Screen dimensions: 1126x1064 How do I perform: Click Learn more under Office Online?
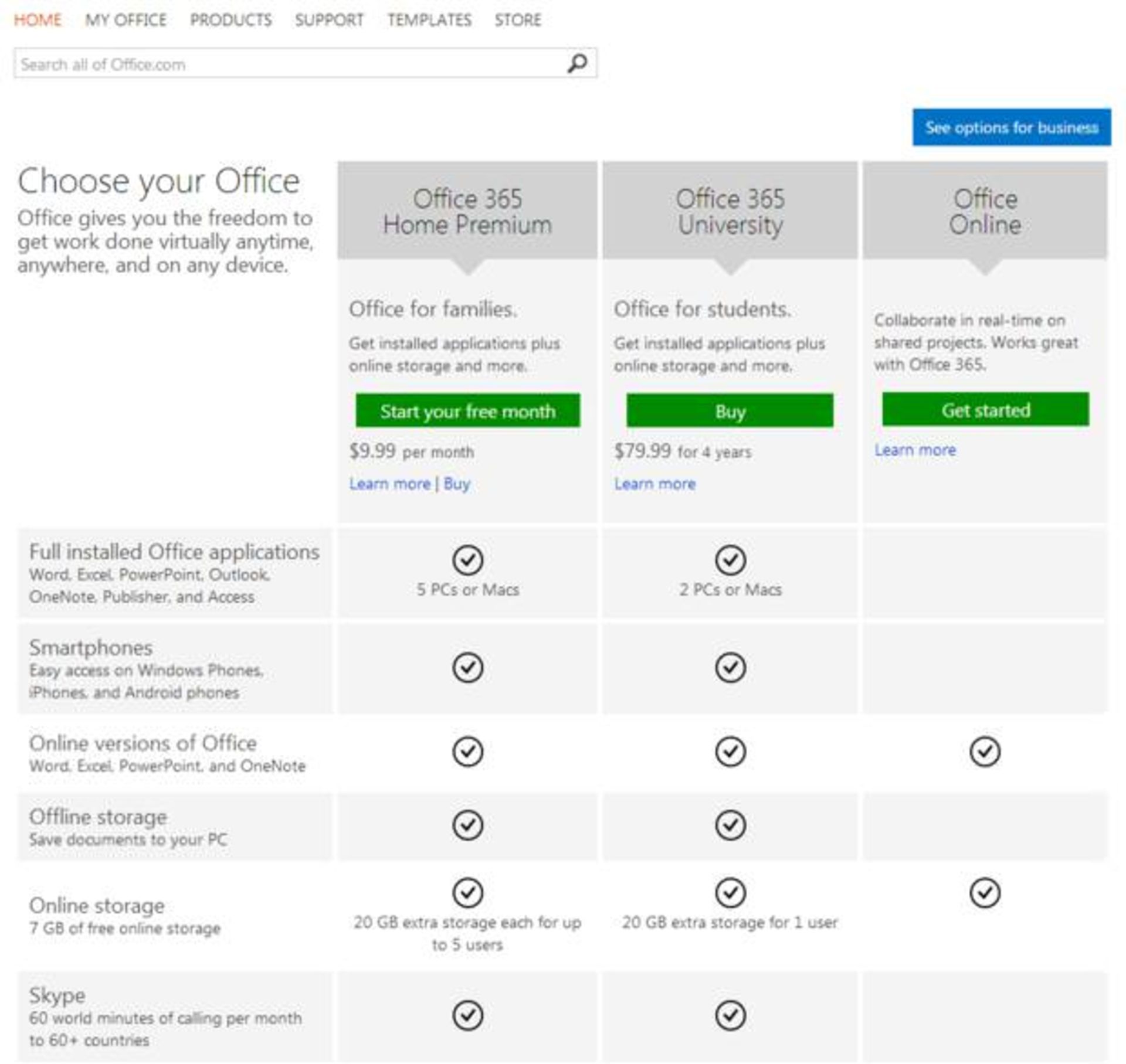point(914,450)
